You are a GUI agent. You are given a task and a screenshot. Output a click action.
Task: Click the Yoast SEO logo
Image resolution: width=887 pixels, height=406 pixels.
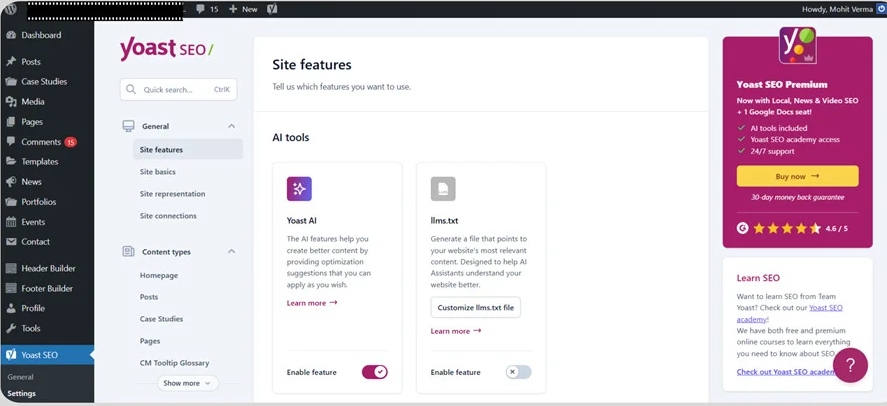pos(167,49)
